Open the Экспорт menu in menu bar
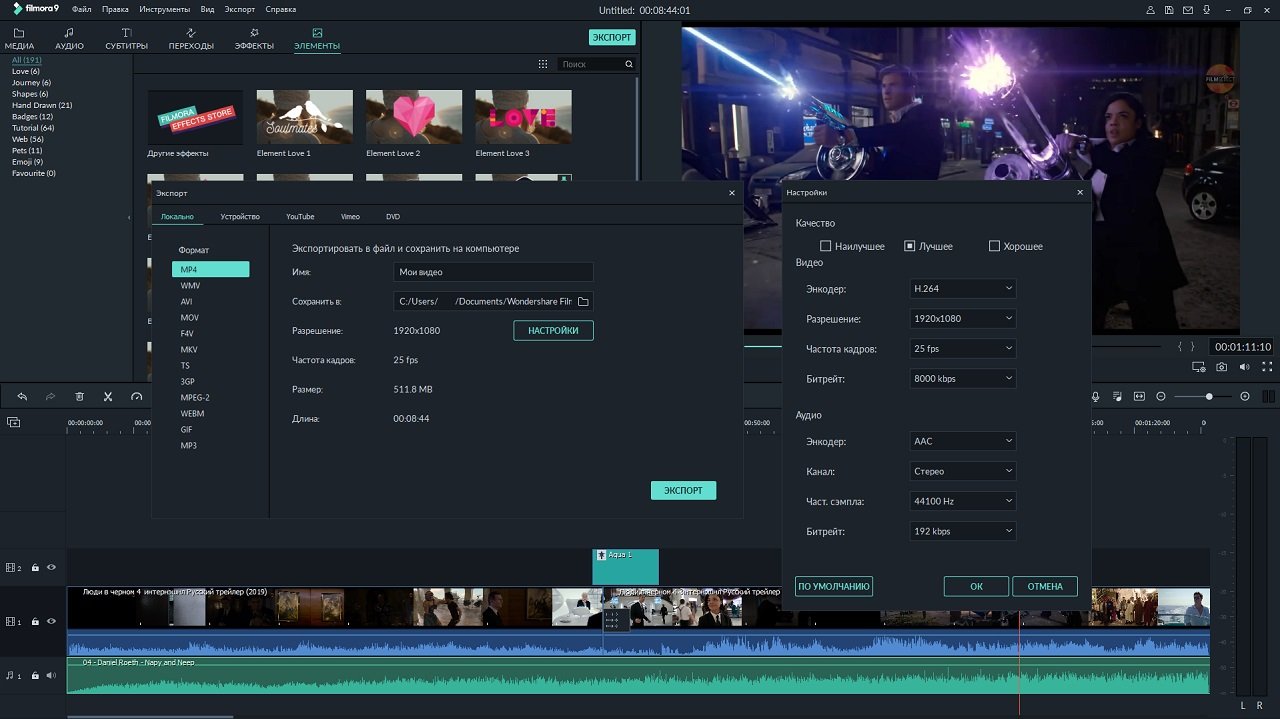 pos(239,9)
